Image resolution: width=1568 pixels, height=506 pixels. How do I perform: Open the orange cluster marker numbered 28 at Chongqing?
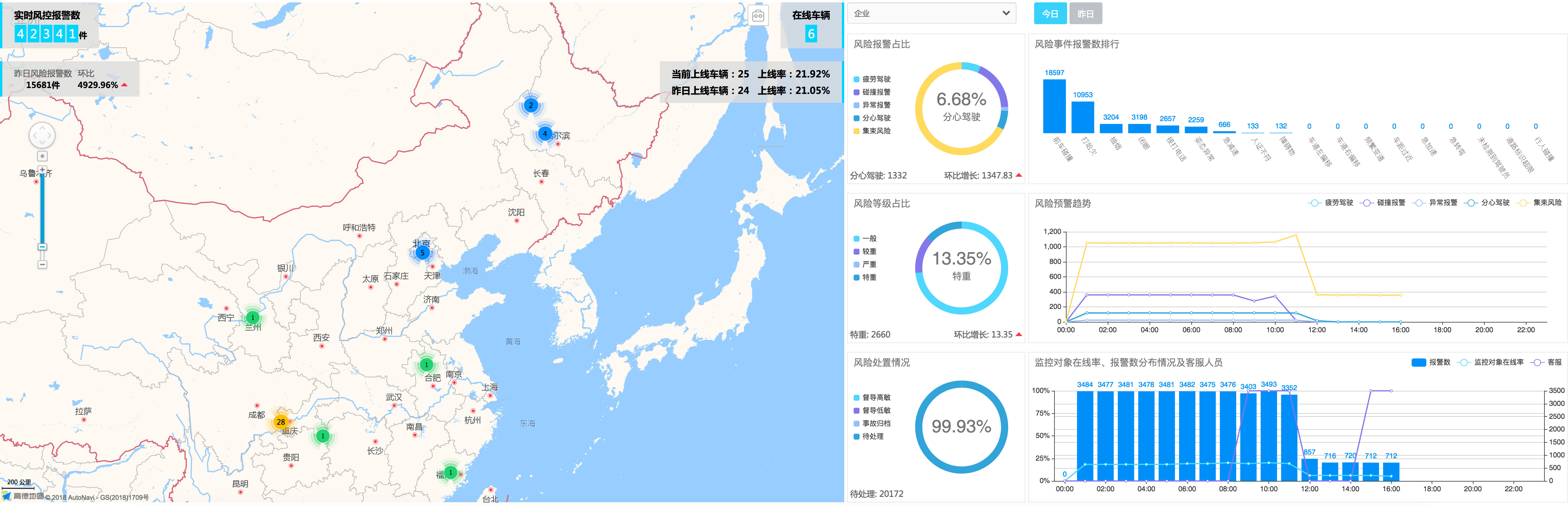[281, 421]
